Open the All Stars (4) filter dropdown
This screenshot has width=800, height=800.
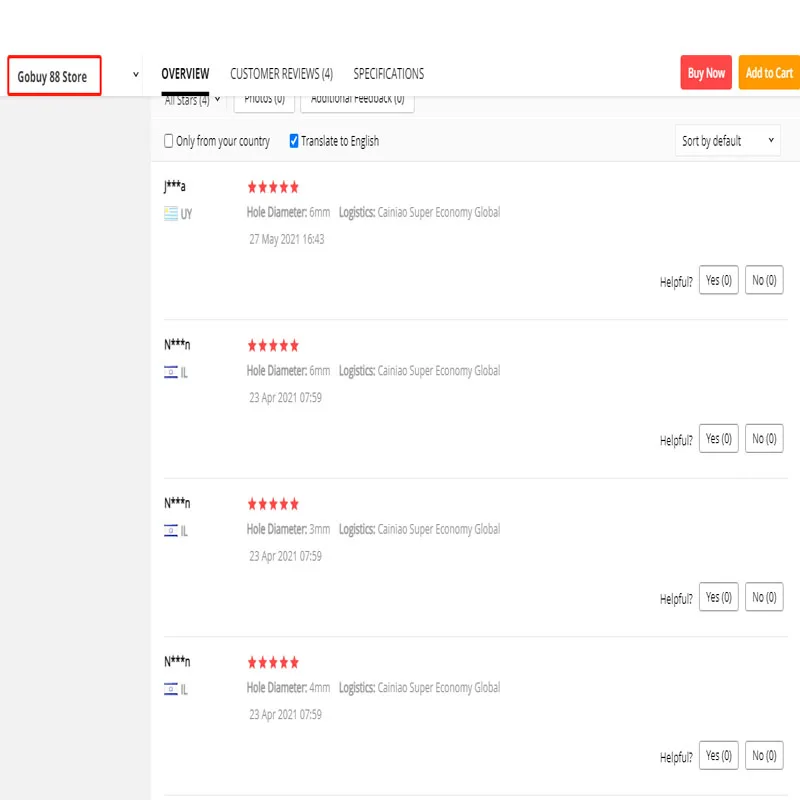point(192,100)
